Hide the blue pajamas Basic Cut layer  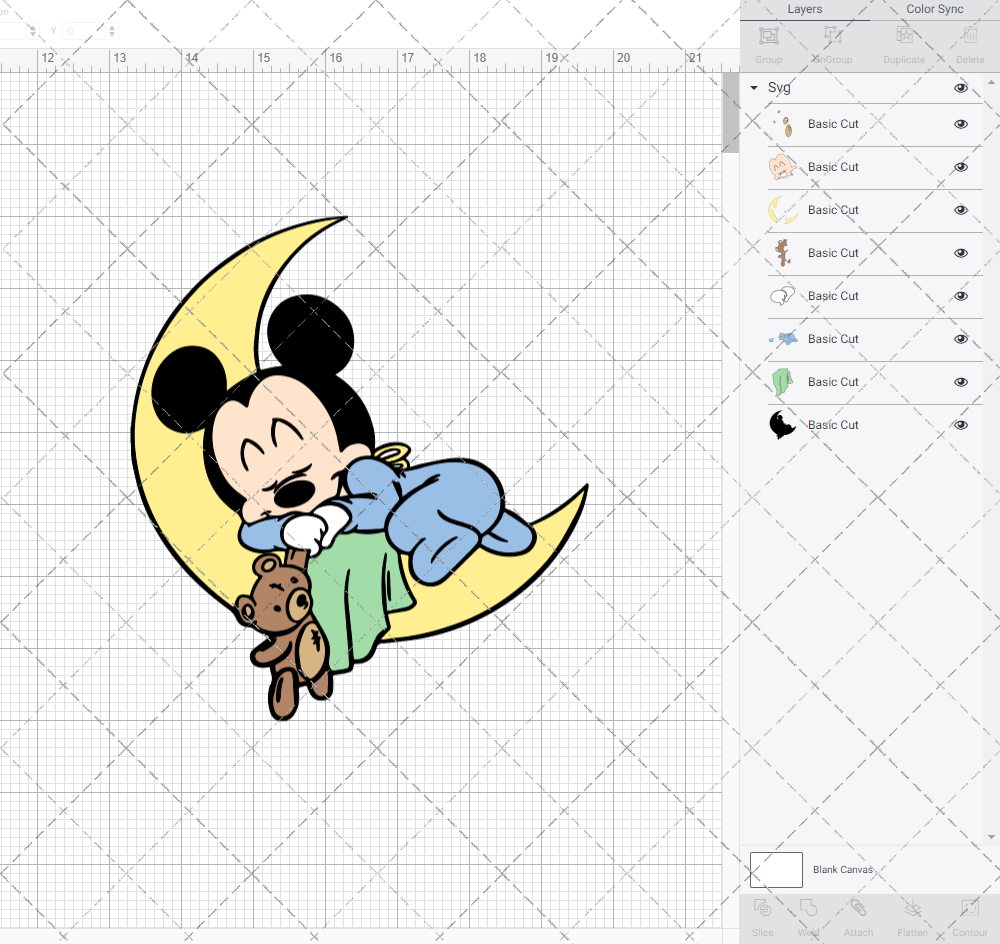click(x=960, y=339)
